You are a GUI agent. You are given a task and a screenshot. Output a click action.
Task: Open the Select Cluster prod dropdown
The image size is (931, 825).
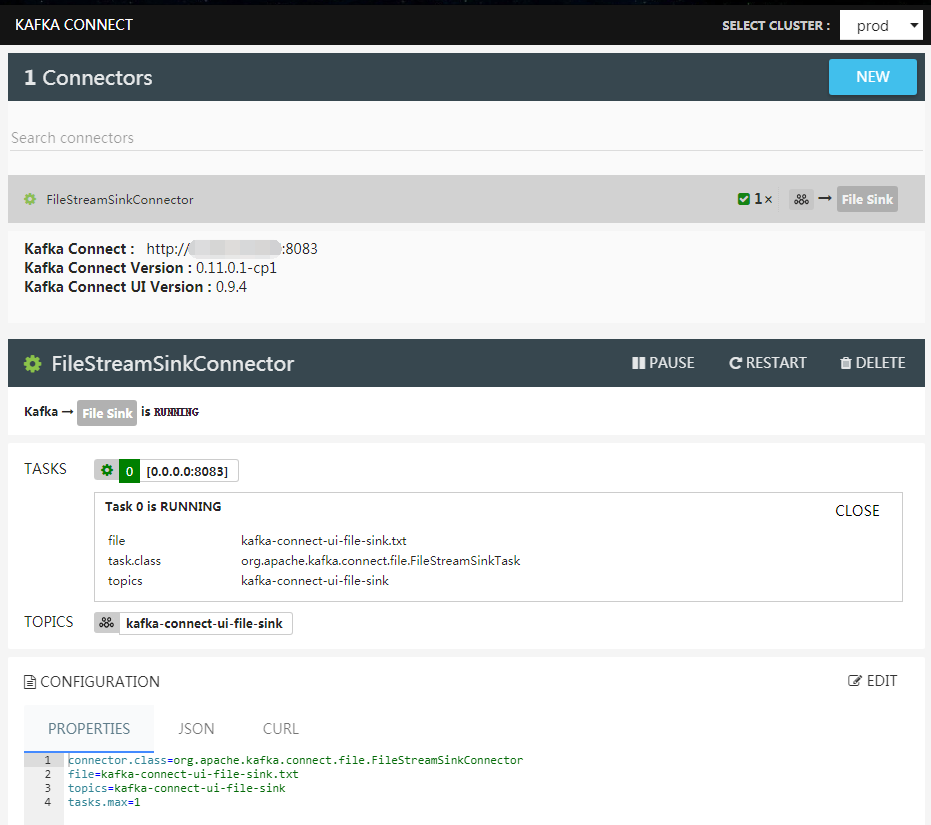click(881, 26)
